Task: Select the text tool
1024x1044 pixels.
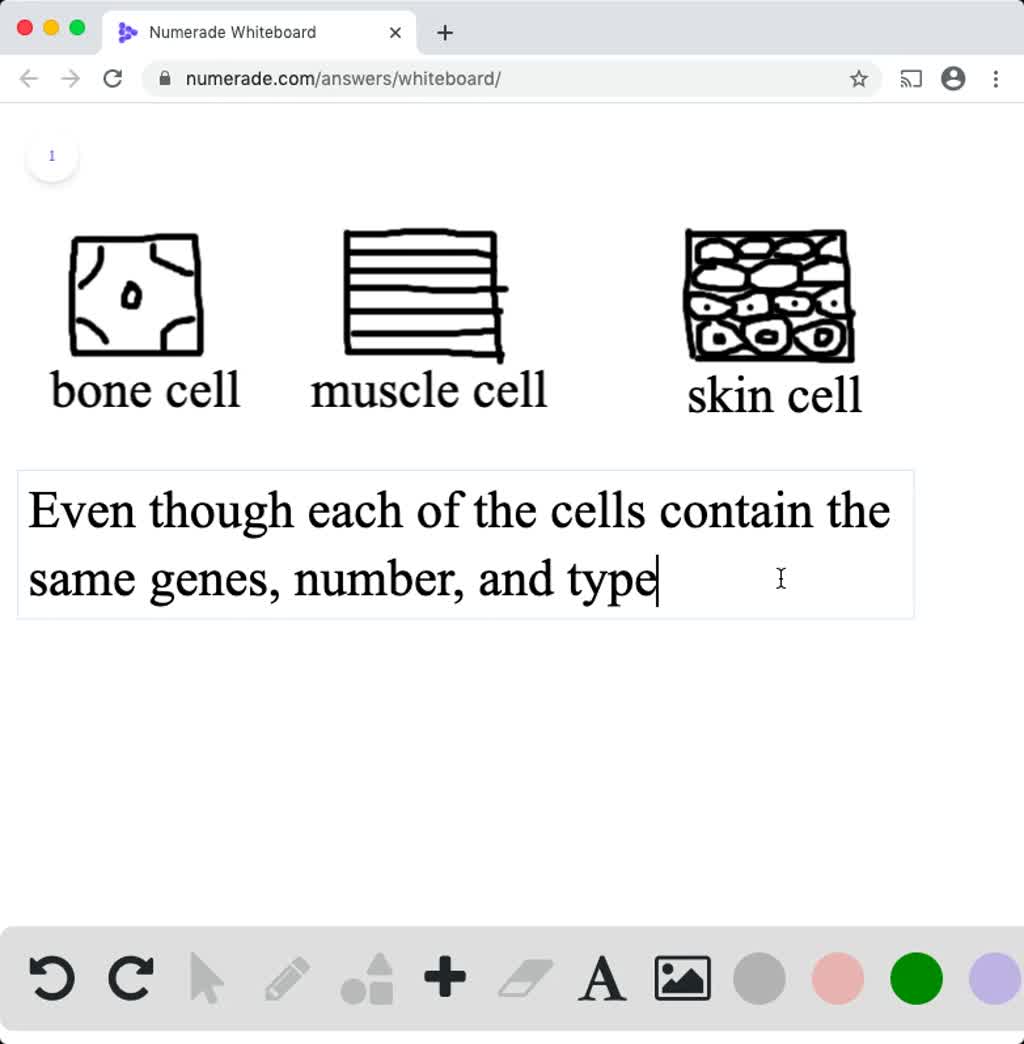Action: 603,979
